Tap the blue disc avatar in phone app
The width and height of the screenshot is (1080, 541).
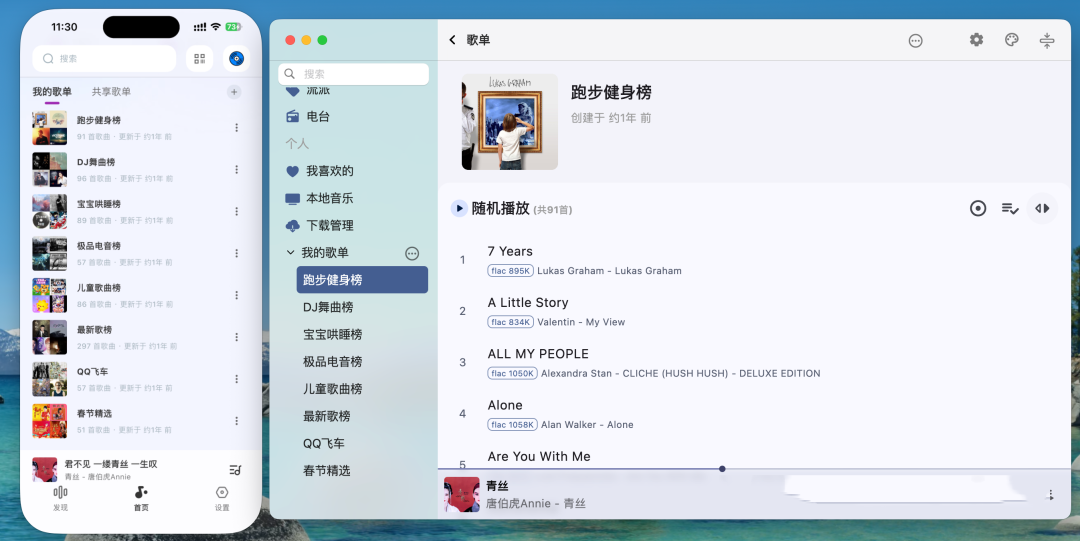tap(236, 59)
